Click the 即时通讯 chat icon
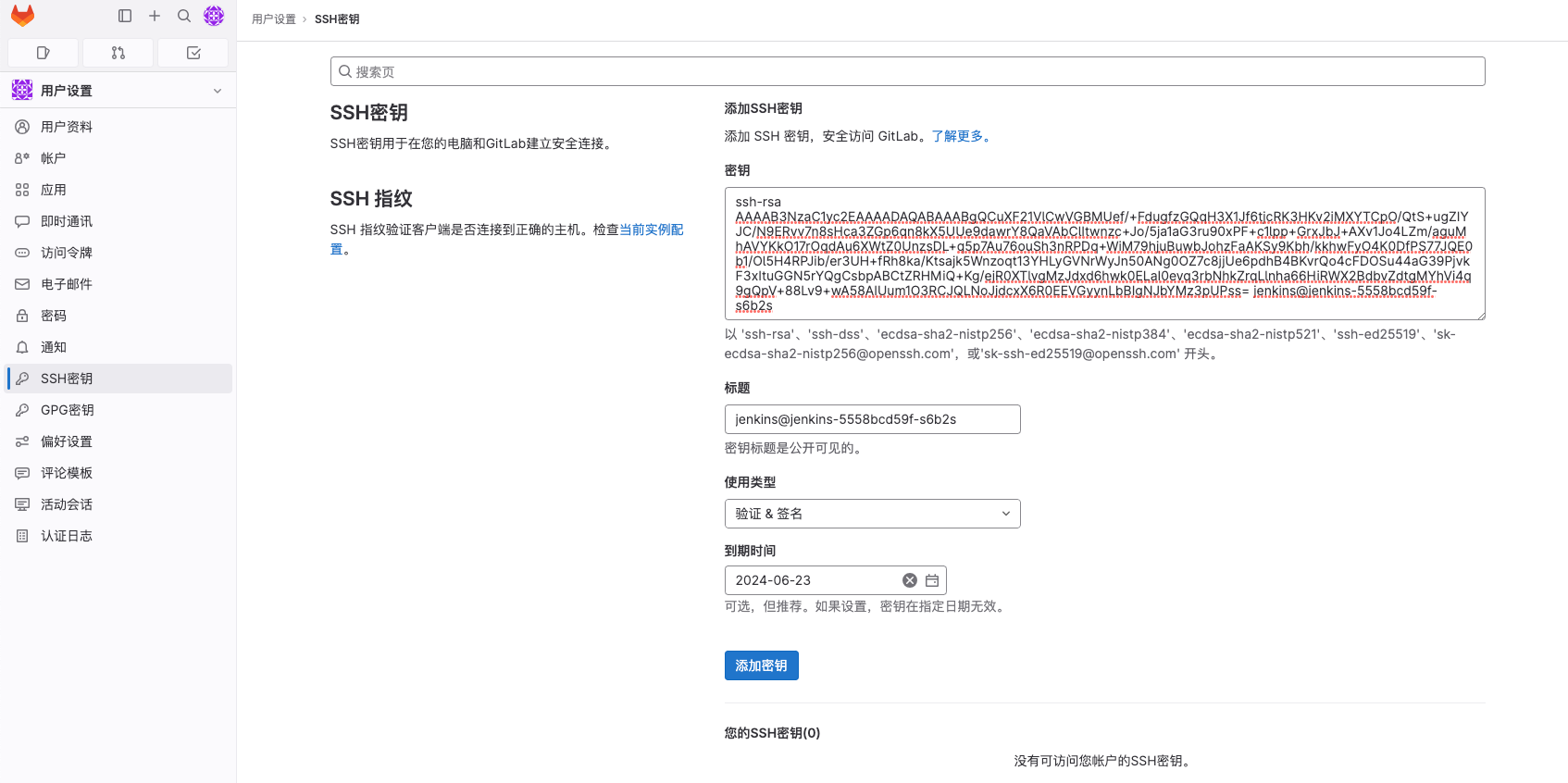This screenshot has width=1568, height=783. [x=22, y=221]
